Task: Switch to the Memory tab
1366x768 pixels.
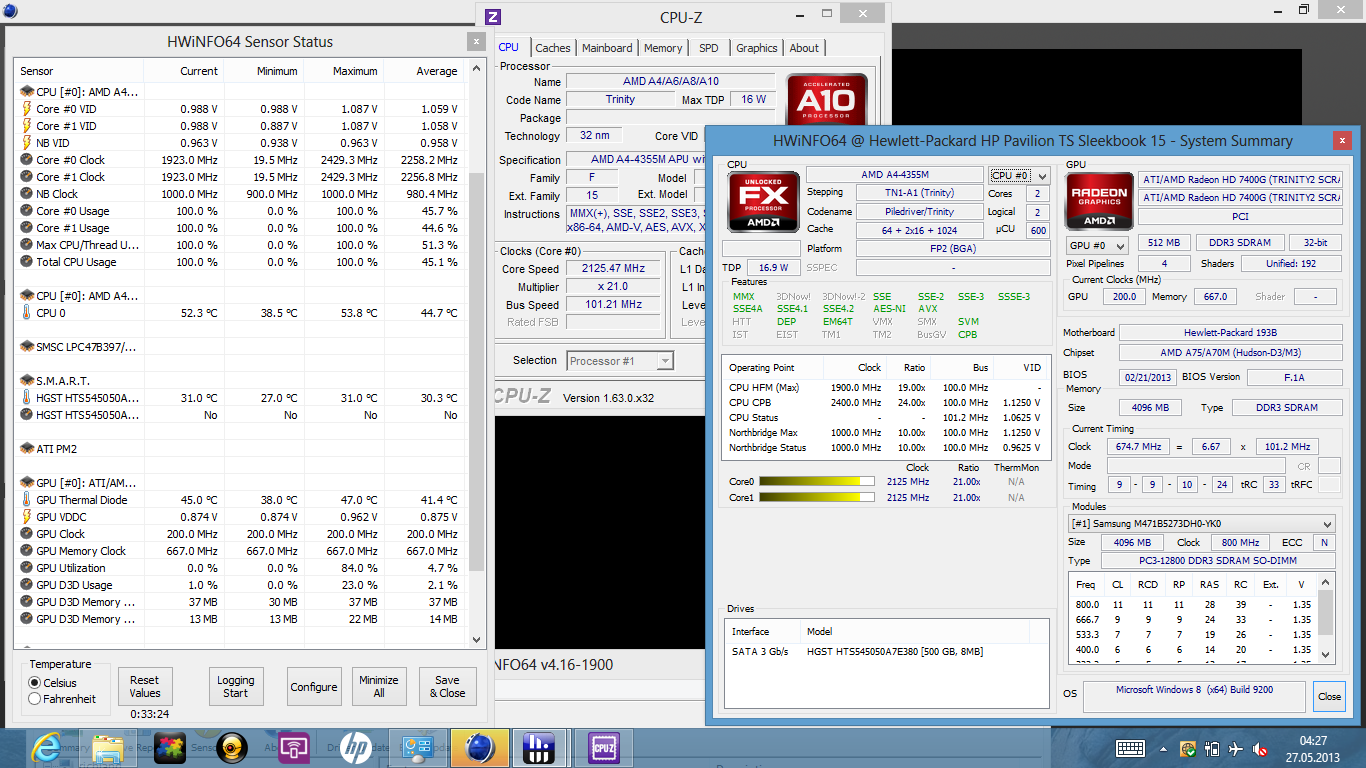Action: coord(663,48)
